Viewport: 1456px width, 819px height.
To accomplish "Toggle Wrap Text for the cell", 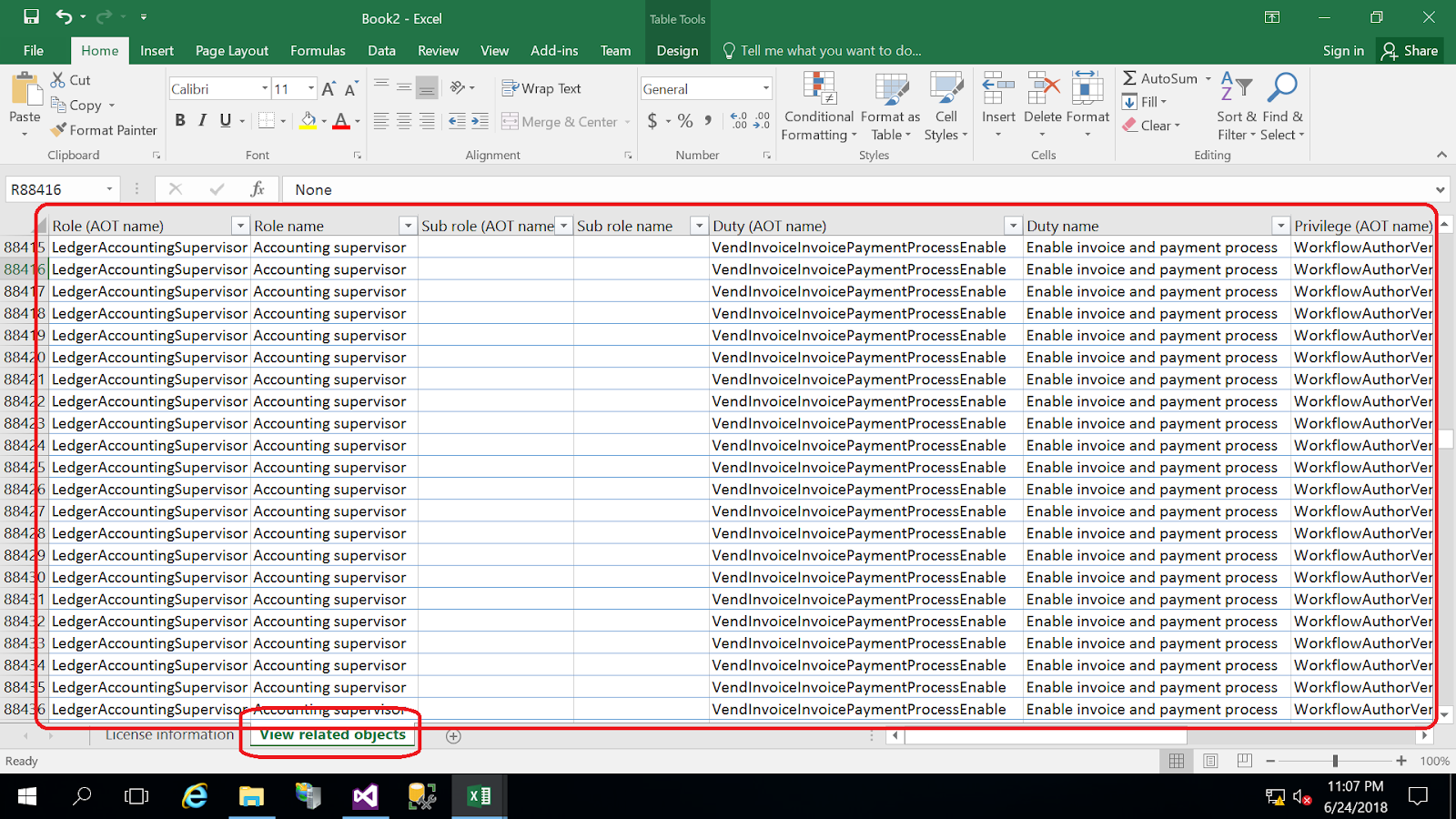I will tap(542, 88).
